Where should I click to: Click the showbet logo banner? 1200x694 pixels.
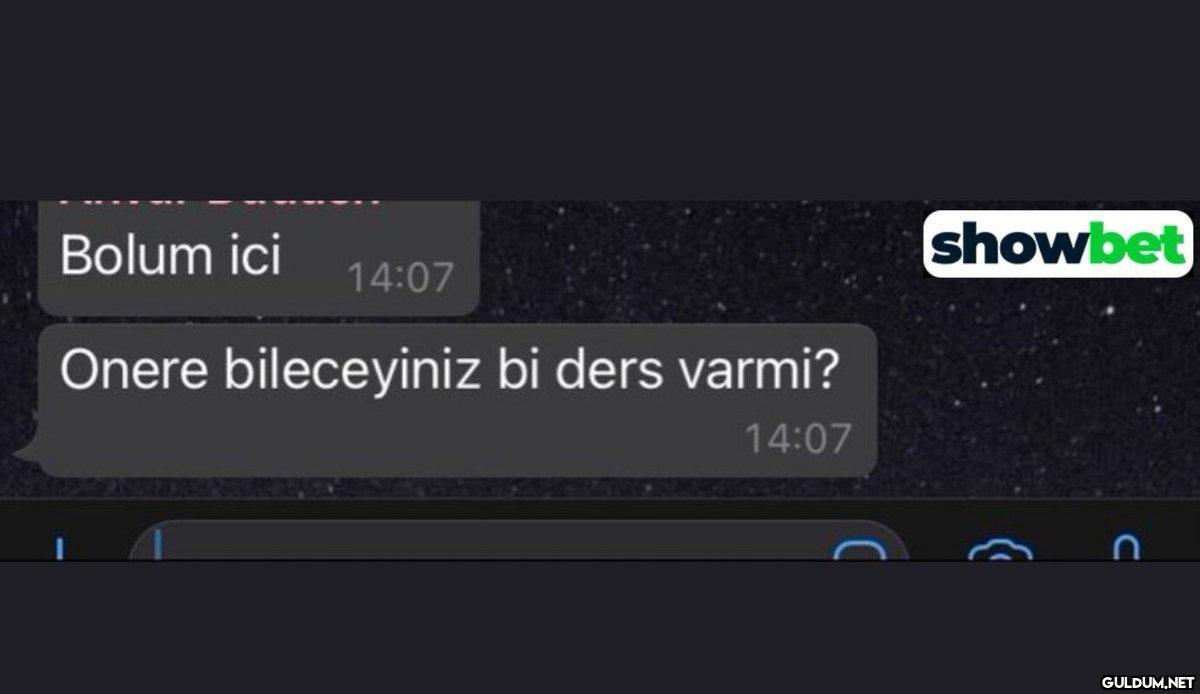pyautogui.click(x=1057, y=243)
